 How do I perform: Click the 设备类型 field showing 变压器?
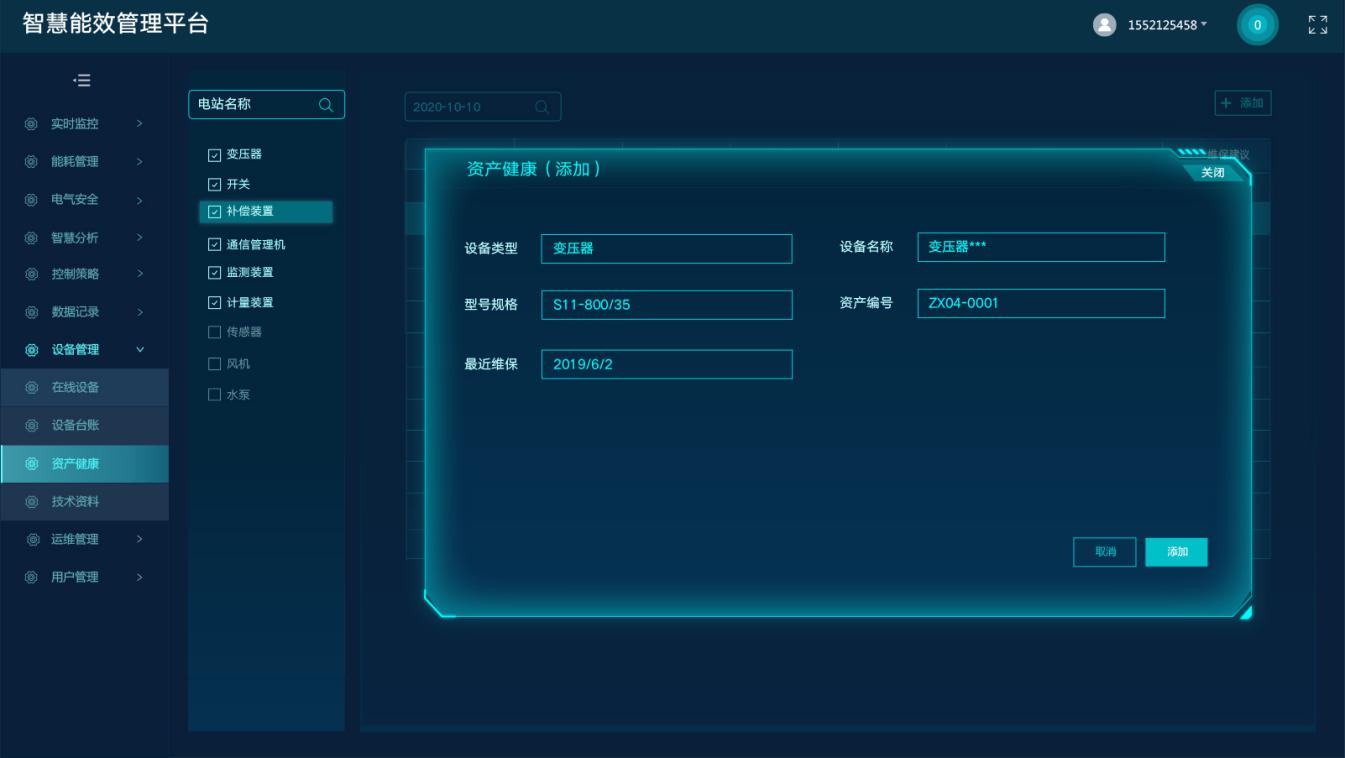(667, 249)
